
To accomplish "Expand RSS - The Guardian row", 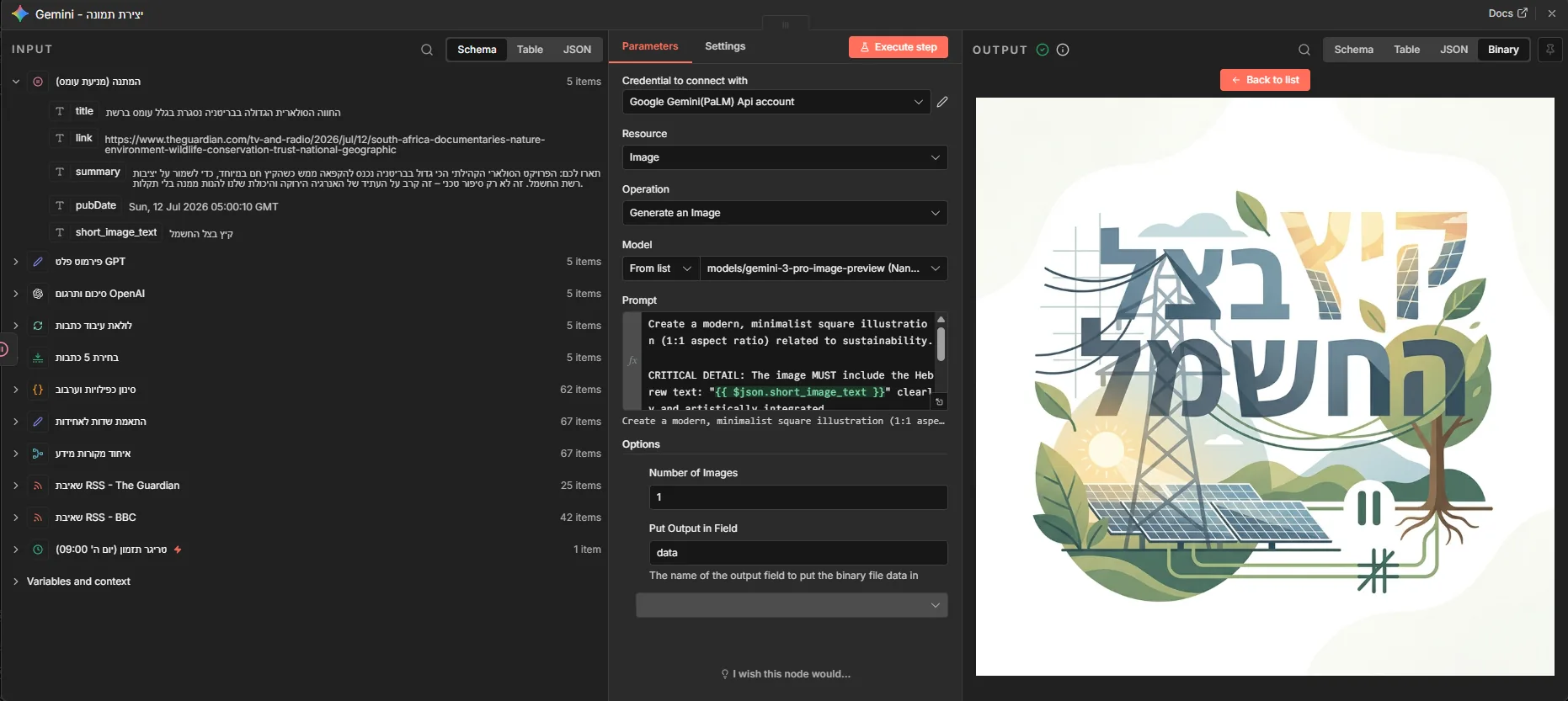I will [16, 486].
